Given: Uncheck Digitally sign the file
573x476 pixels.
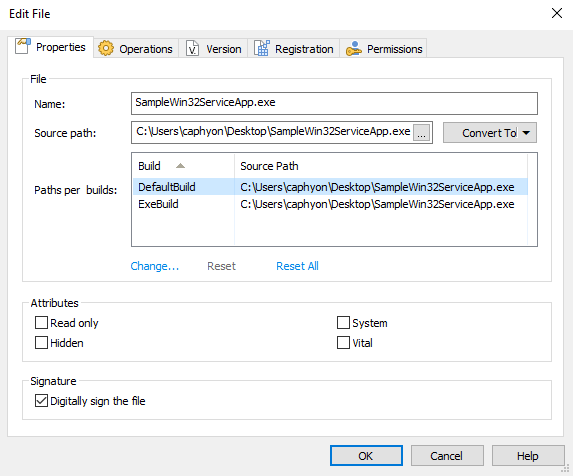Looking at the screenshot, I should [41, 401].
